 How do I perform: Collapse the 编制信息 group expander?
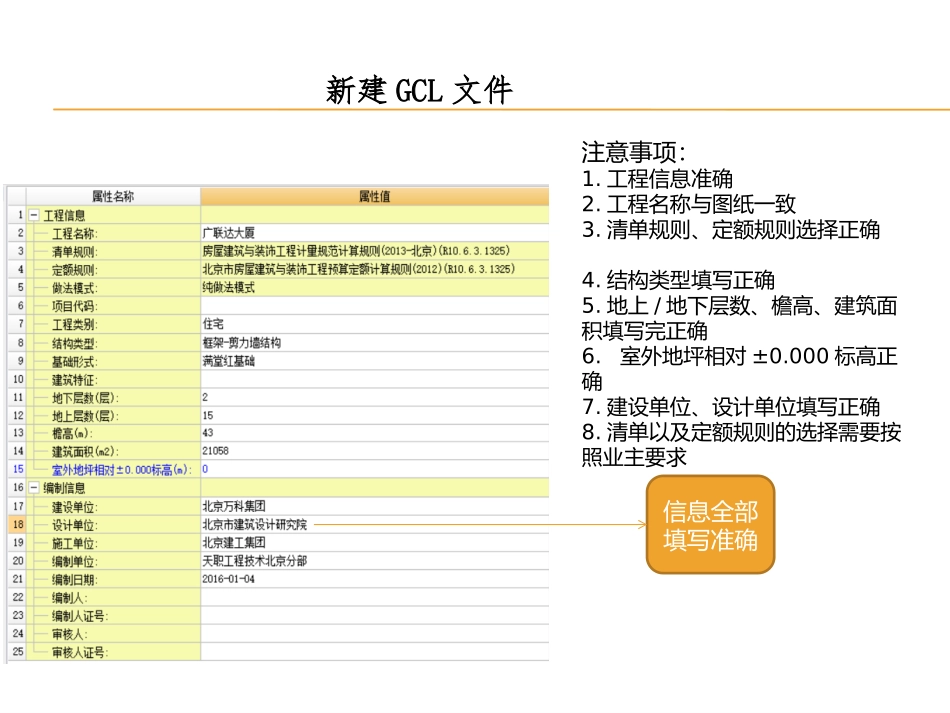(x=35, y=488)
